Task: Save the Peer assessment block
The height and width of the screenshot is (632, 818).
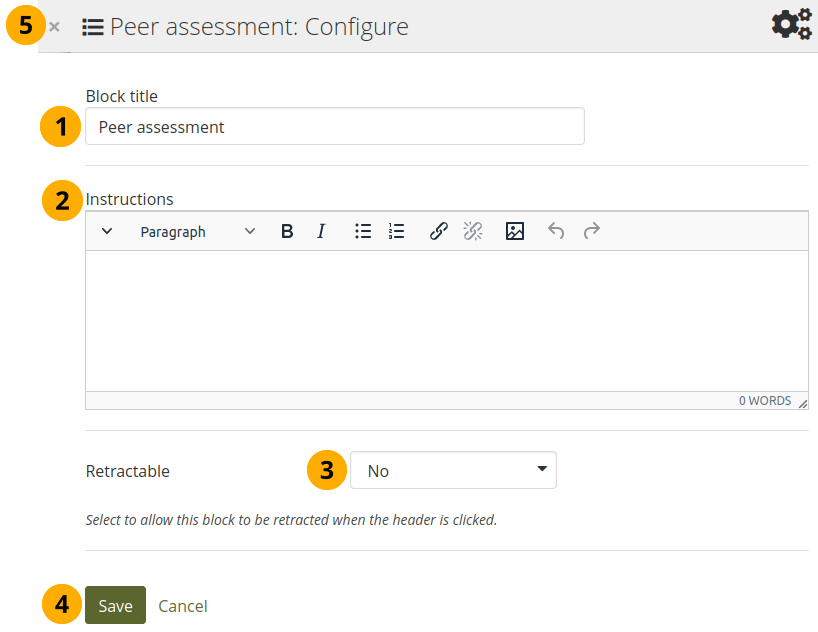Action: [x=115, y=605]
